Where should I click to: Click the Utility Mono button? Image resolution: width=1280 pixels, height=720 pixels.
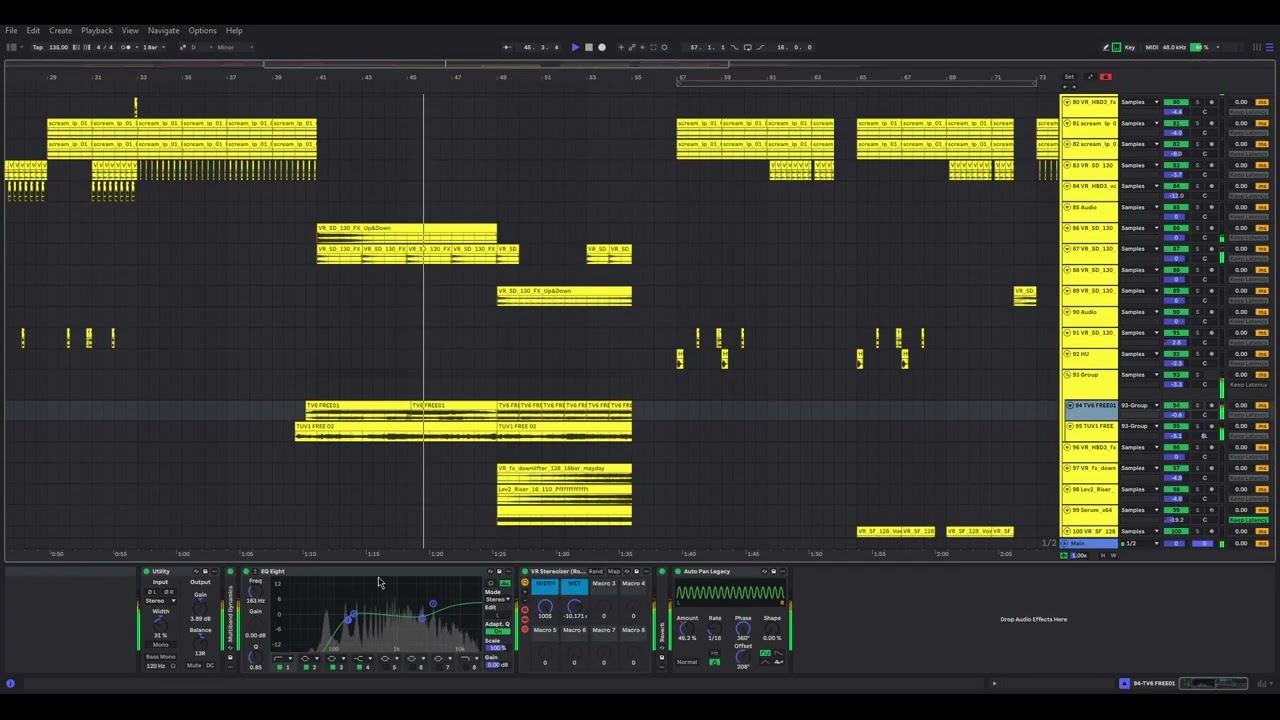pos(160,645)
